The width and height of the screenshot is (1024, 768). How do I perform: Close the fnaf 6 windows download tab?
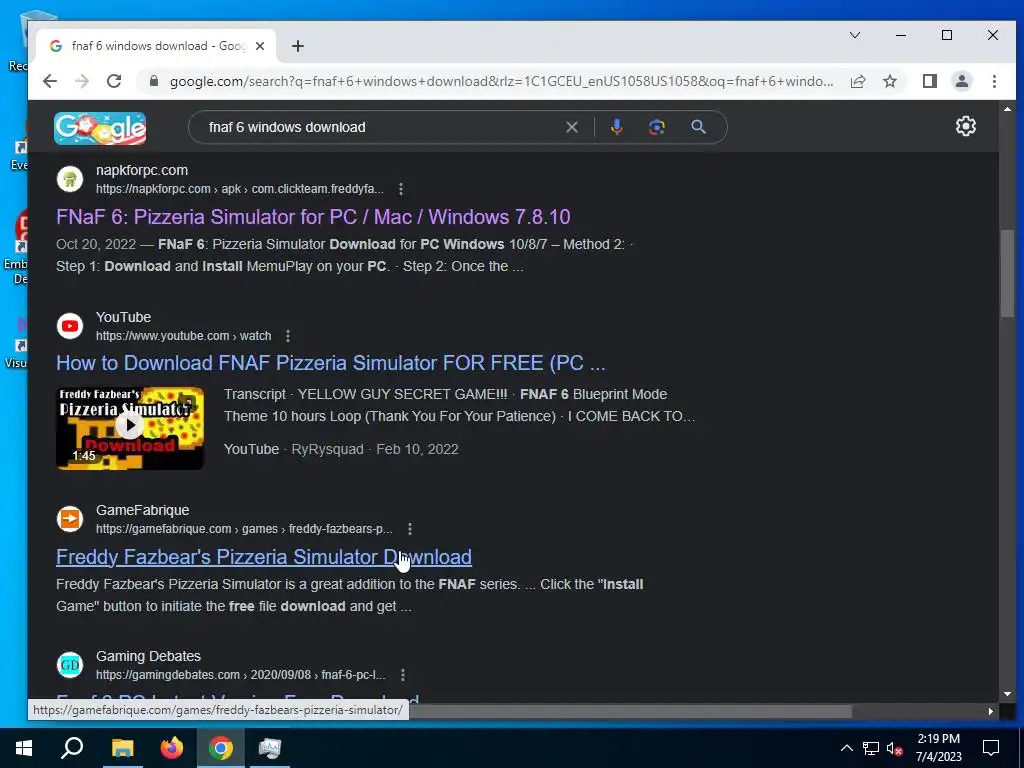coord(260,46)
